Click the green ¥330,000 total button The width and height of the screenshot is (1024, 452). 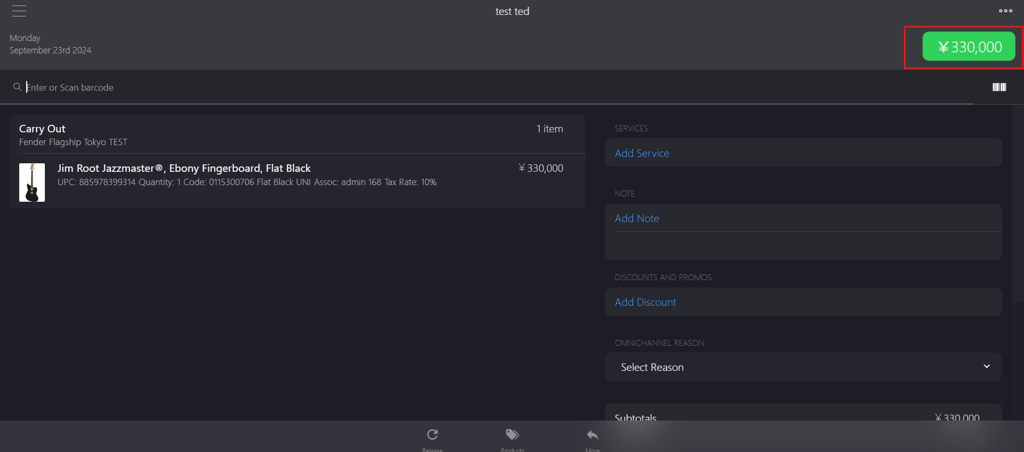pyautogui.click(x=968, y=47)
